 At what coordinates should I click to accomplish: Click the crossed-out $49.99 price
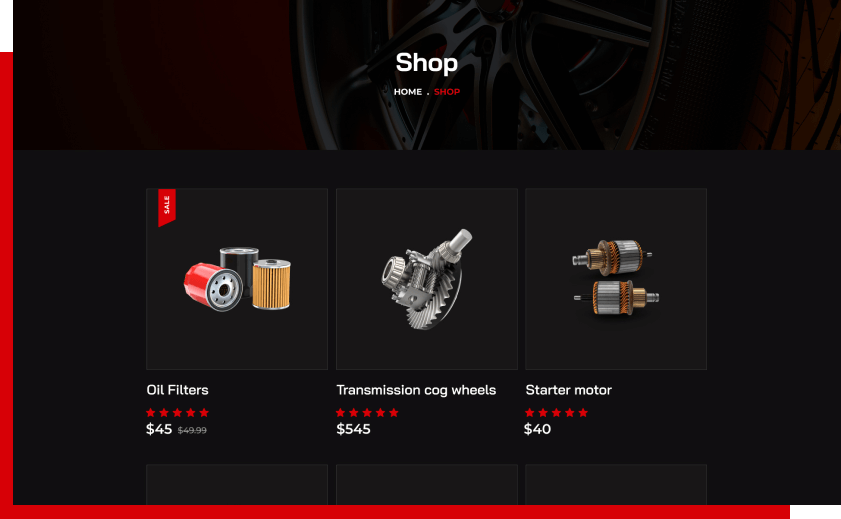coord(192,430)
